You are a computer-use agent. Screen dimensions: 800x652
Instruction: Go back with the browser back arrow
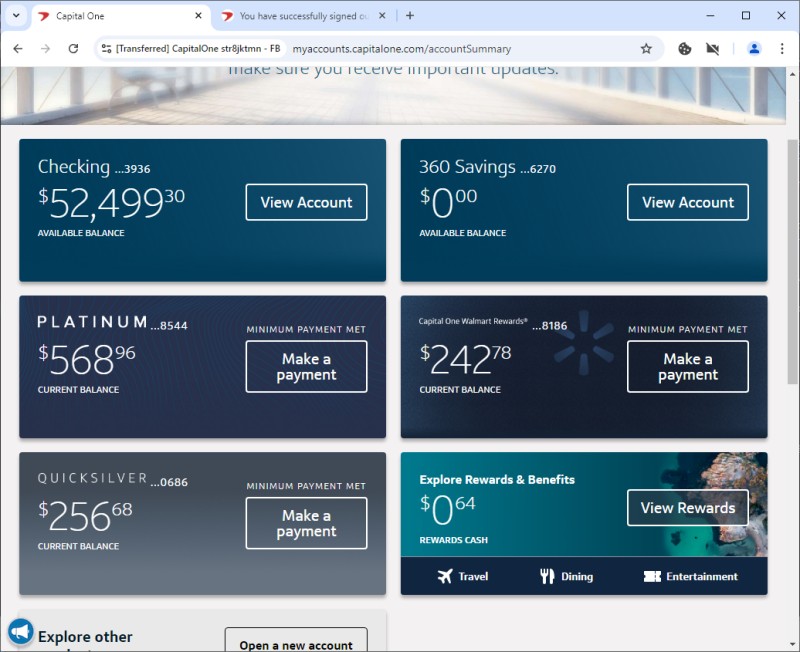pyautogui.click(x=18, y=48)
